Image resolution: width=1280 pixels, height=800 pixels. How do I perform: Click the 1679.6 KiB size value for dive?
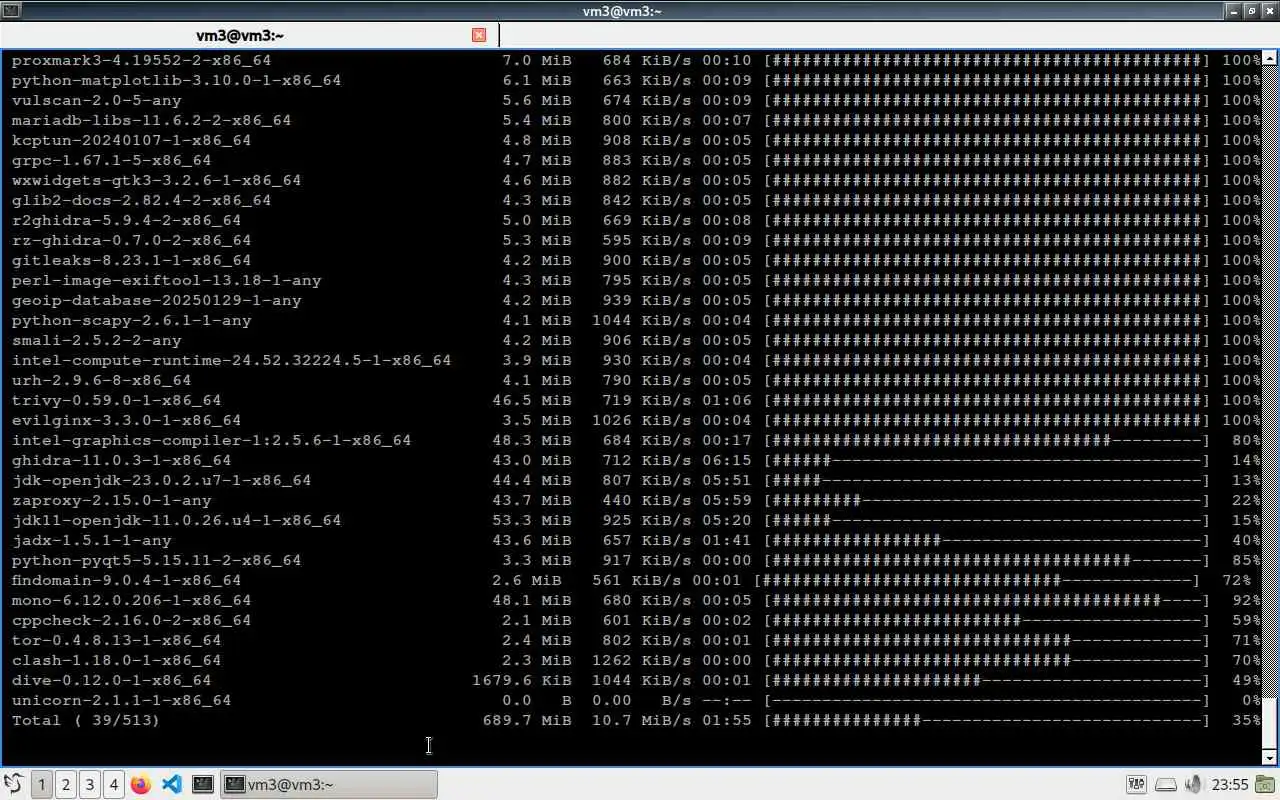(x=522, y=680)
